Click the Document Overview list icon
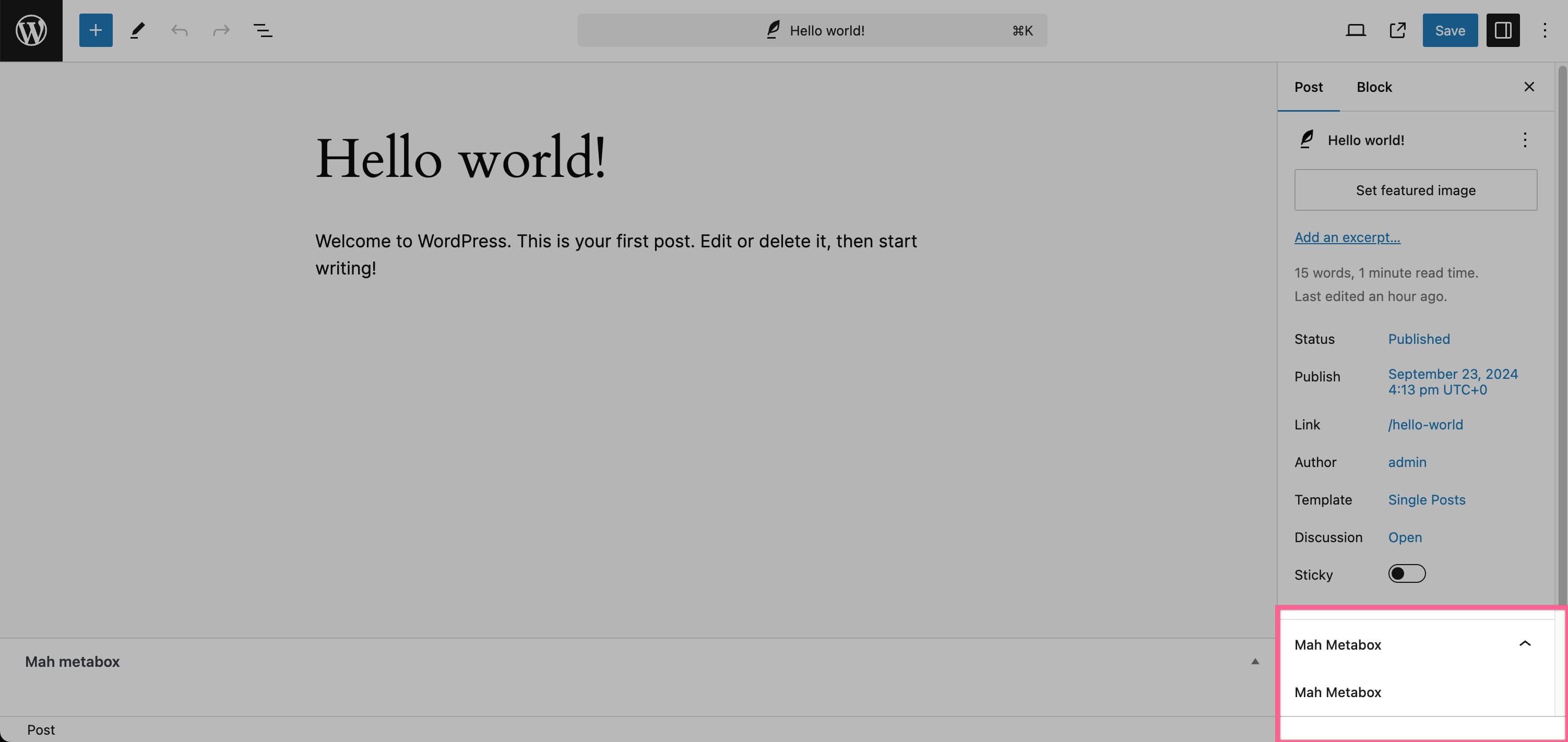The image size is (1568, 742). (x=263, y=30)
